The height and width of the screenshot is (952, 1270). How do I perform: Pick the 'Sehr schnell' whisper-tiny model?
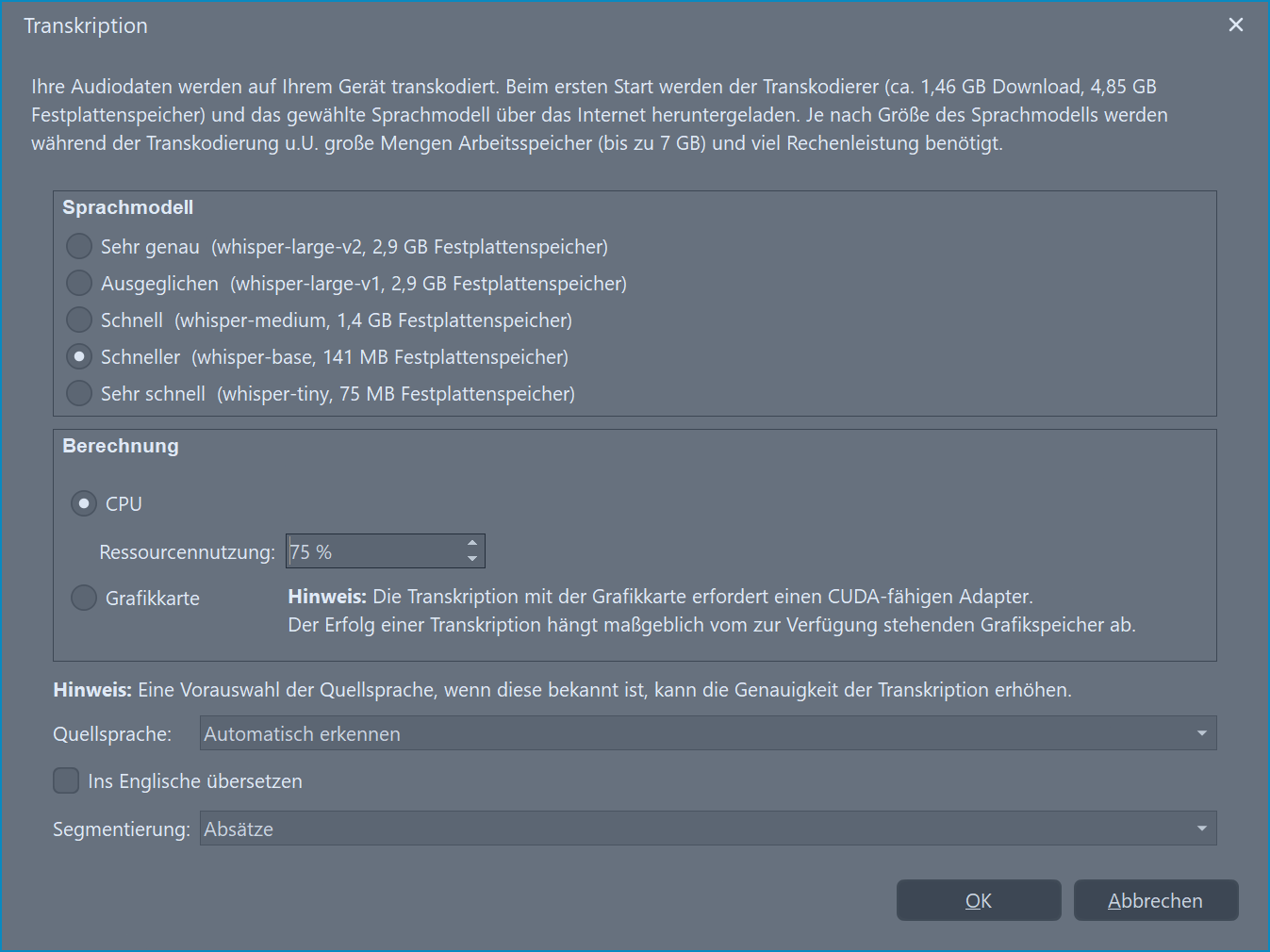pyautogui.click(x=79, y=394)
